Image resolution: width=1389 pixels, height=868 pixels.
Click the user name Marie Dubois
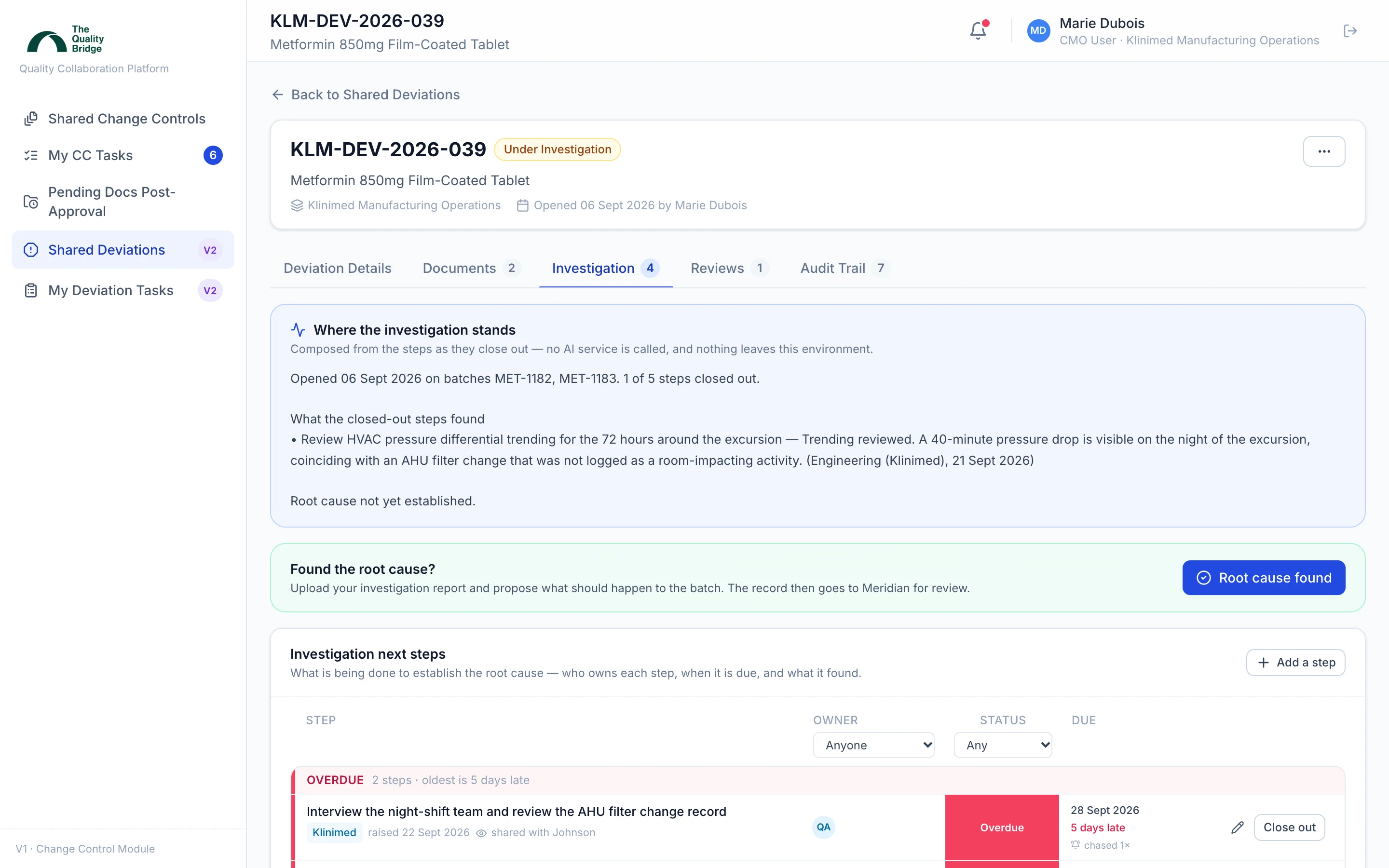click(x=1102, y=23)
